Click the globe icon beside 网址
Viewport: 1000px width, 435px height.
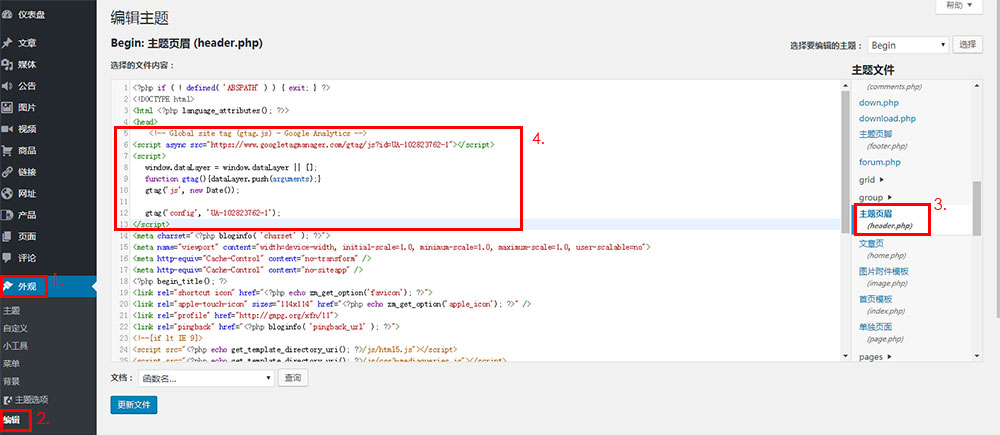pyautogui.click(x=8, y=194)
